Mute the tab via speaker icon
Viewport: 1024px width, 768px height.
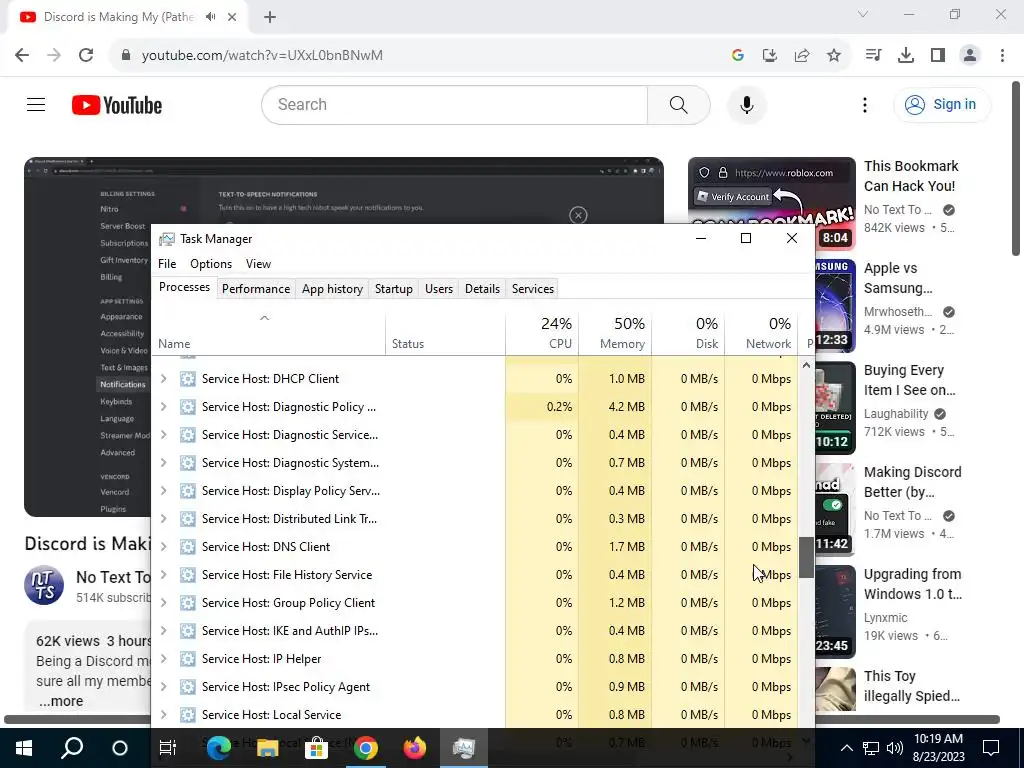pos(210,17)
